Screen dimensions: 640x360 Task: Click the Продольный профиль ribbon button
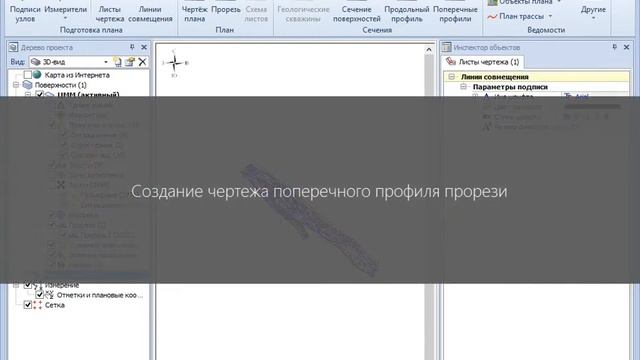(x=407, y=13)
